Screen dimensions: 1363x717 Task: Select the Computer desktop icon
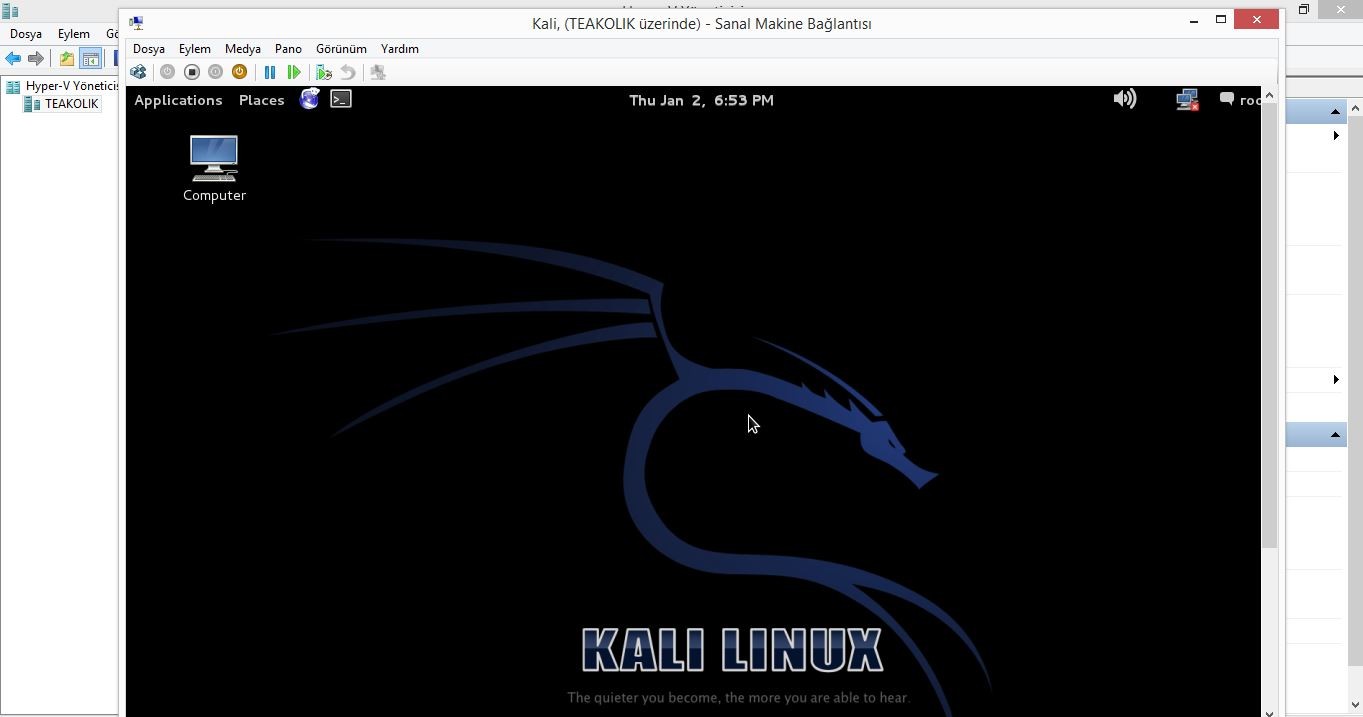(x=214, y=168)
